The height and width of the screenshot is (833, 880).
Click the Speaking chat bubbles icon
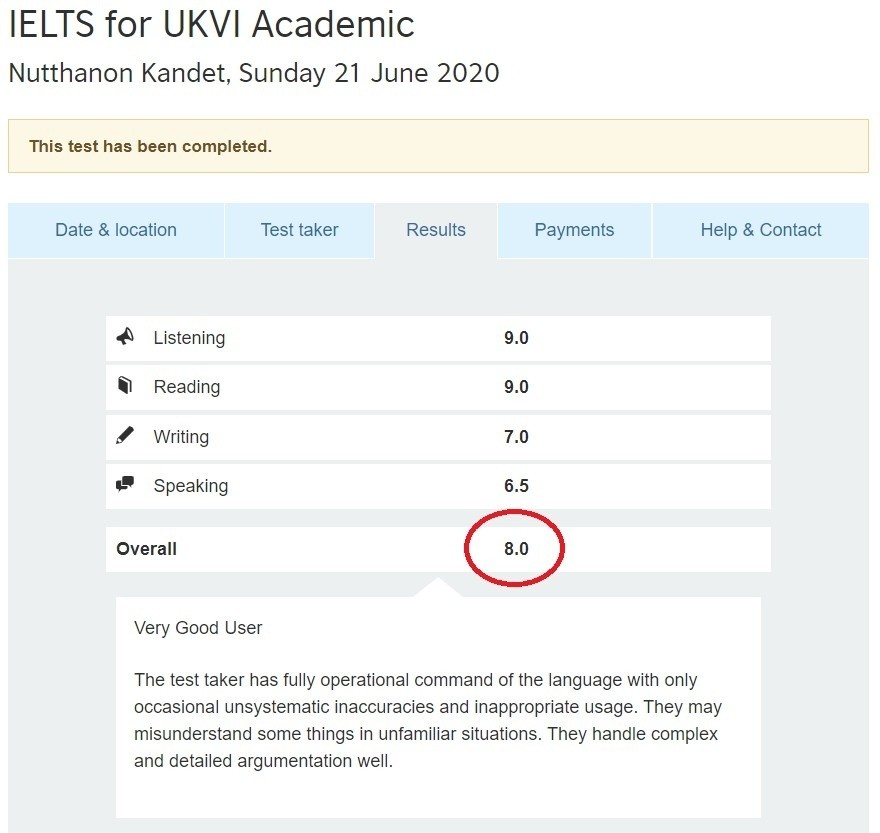[x=125, y=485]
